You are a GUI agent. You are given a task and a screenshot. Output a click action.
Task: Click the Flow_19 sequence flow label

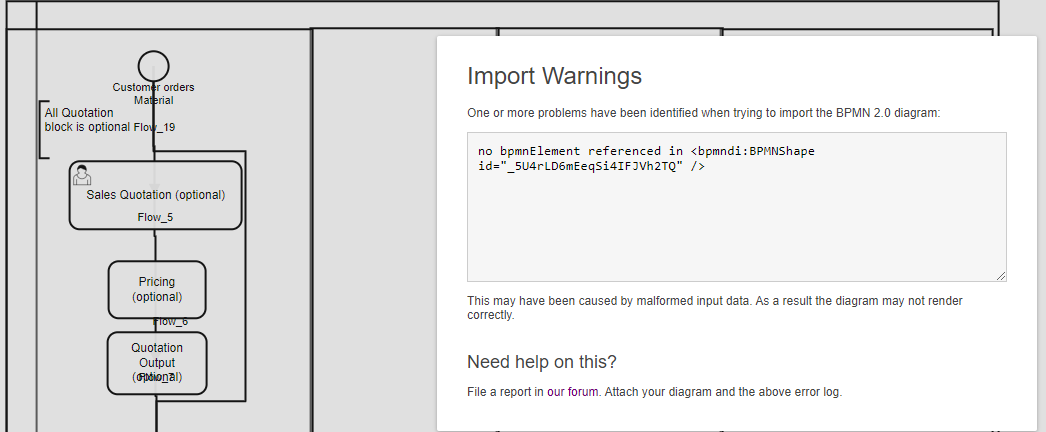tap(154, 127)
